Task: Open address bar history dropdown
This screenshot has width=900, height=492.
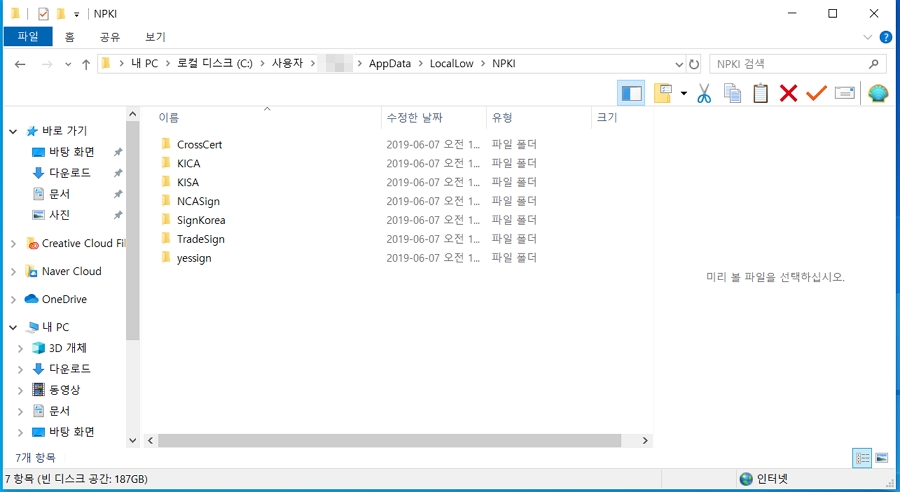Action: click(x=679, y=64)
